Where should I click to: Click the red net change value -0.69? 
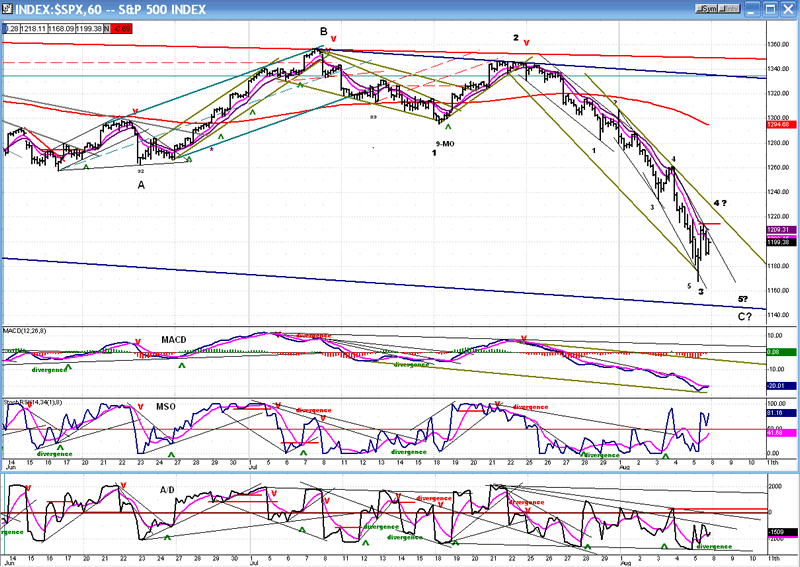point(121,28)
